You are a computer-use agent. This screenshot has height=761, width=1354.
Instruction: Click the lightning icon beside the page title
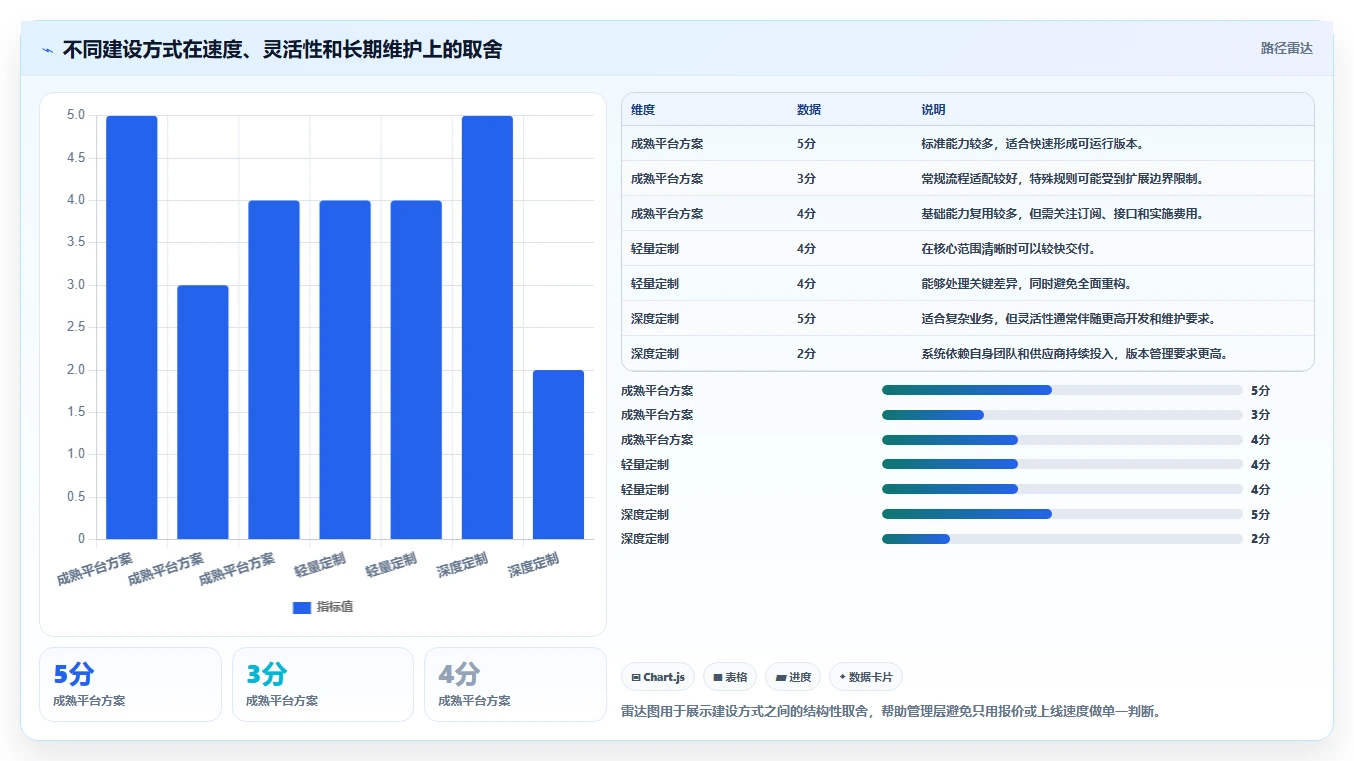point(48,50)
